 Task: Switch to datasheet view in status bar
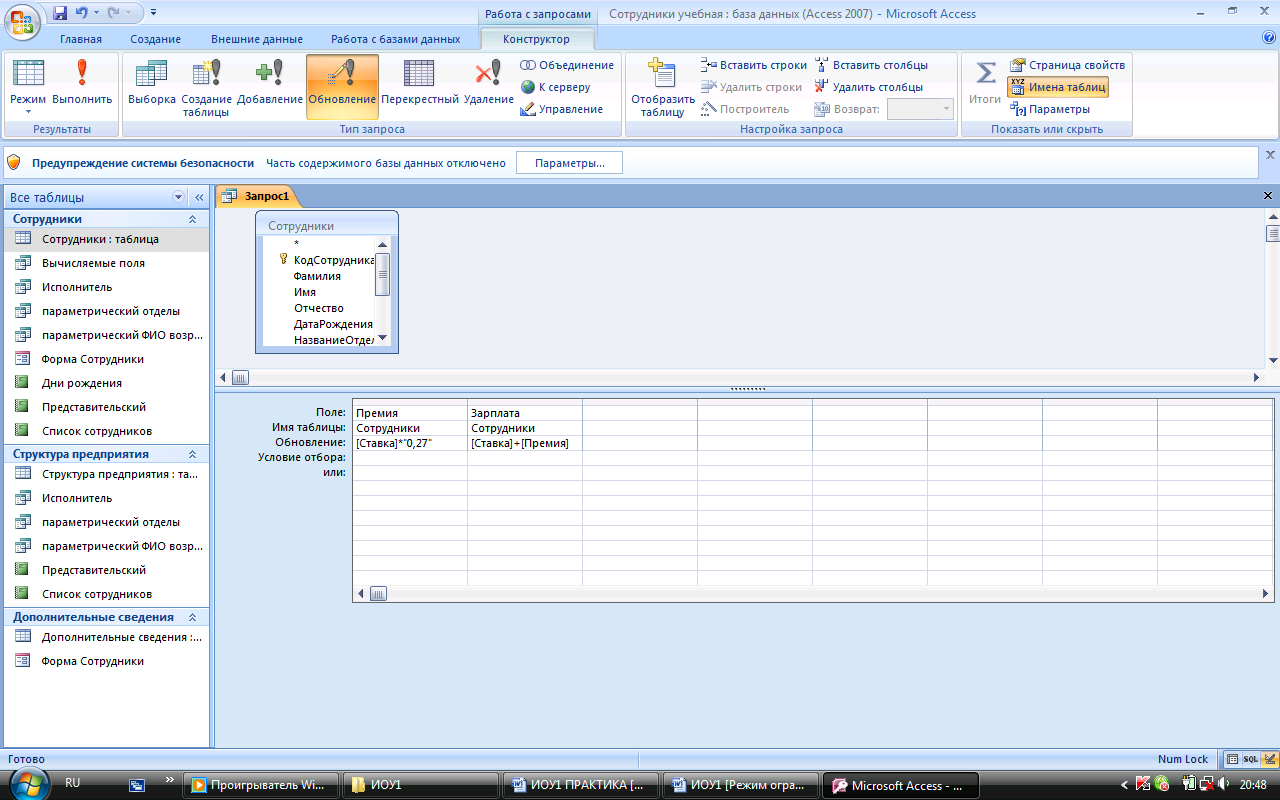(x=1233, y=759)
